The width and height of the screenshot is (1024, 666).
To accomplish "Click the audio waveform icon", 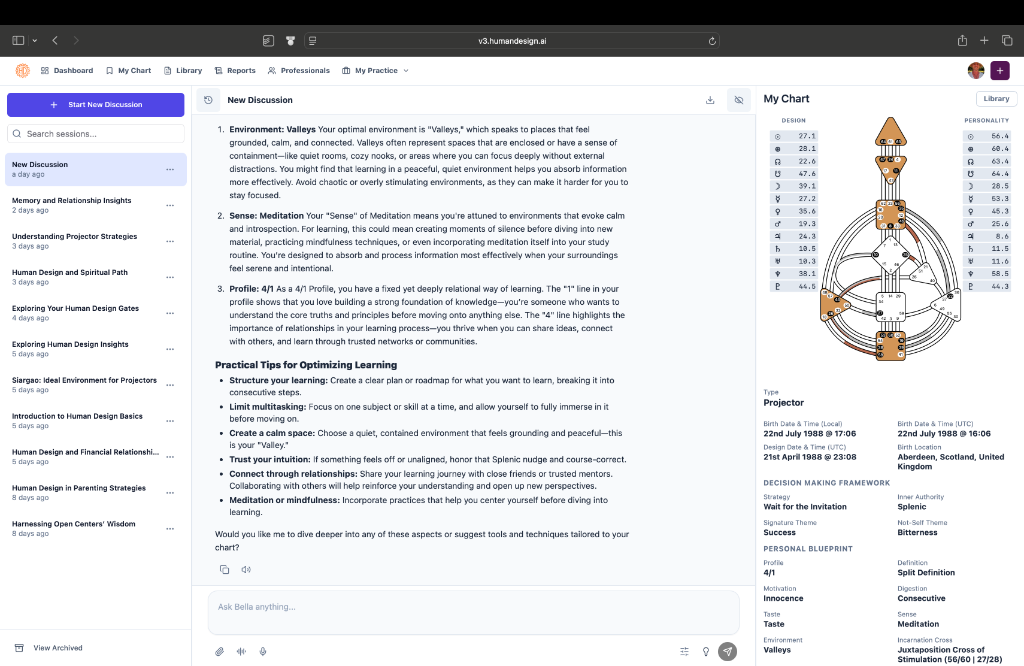I will 241,651.
